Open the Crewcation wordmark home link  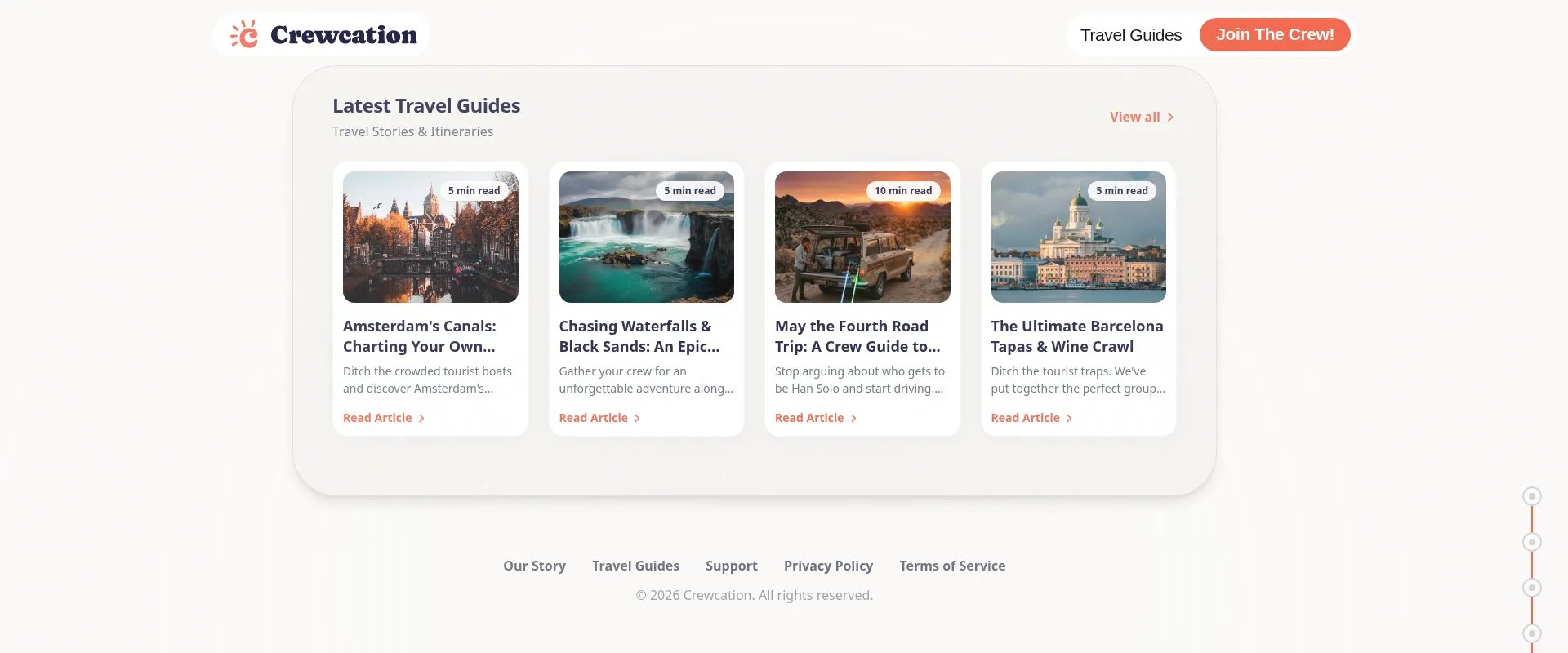344,35
